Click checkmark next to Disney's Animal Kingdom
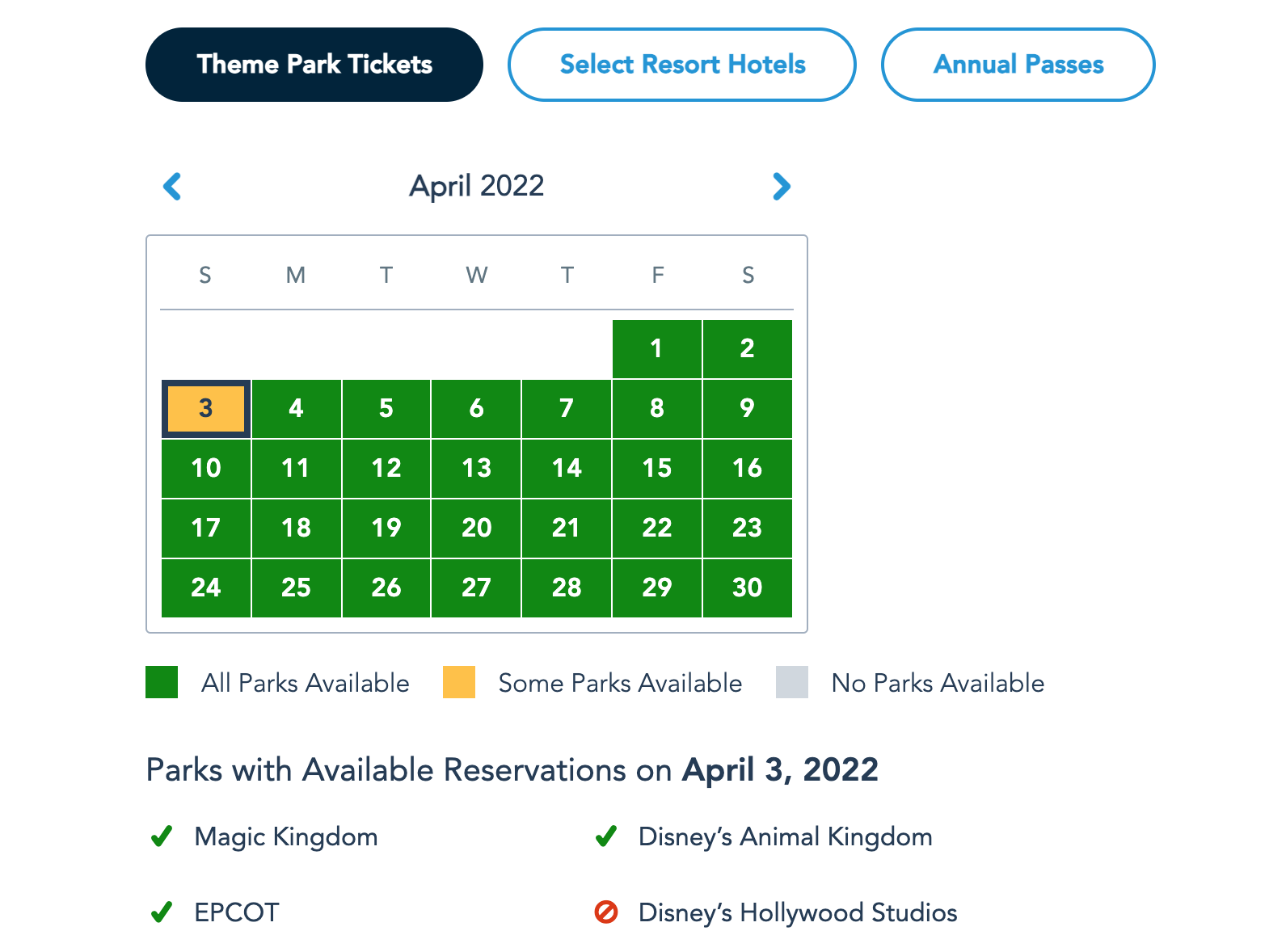 tap(606, 836)
